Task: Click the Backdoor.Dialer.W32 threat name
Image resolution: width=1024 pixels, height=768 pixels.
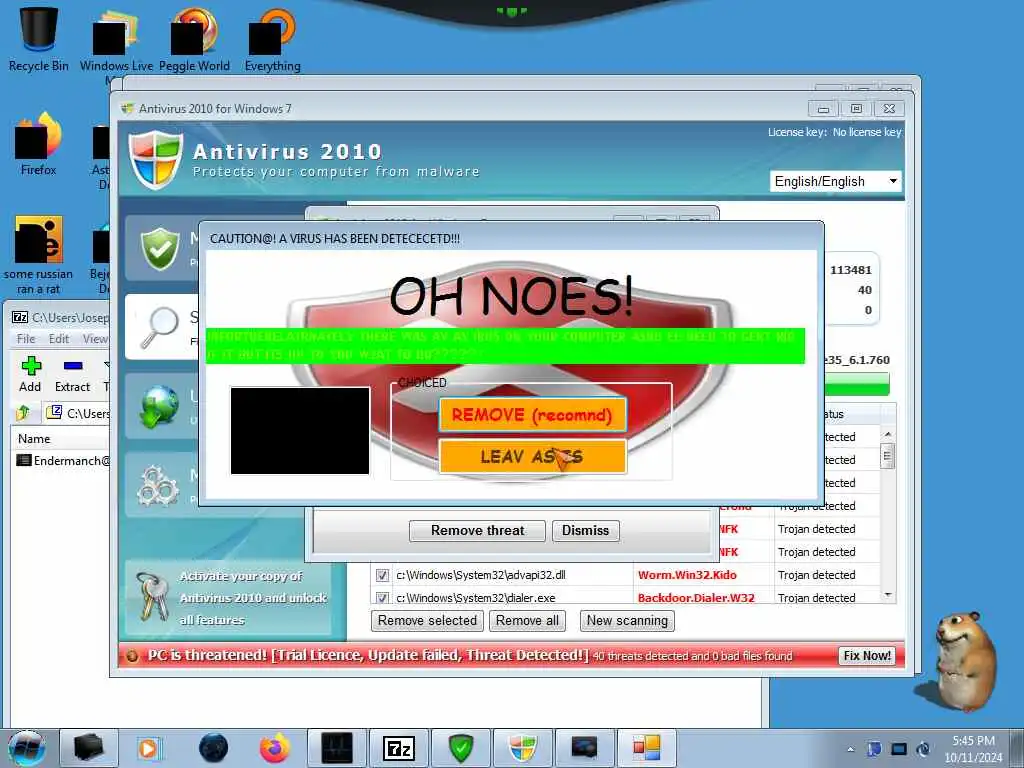Action: [696, 598]
